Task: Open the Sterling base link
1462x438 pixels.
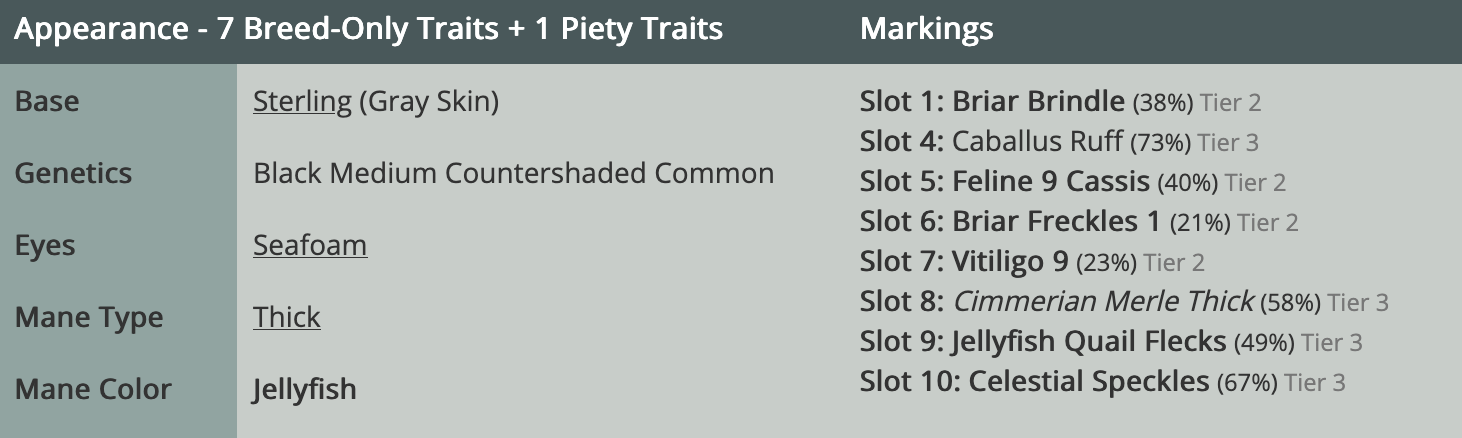Action: (302, 101)
